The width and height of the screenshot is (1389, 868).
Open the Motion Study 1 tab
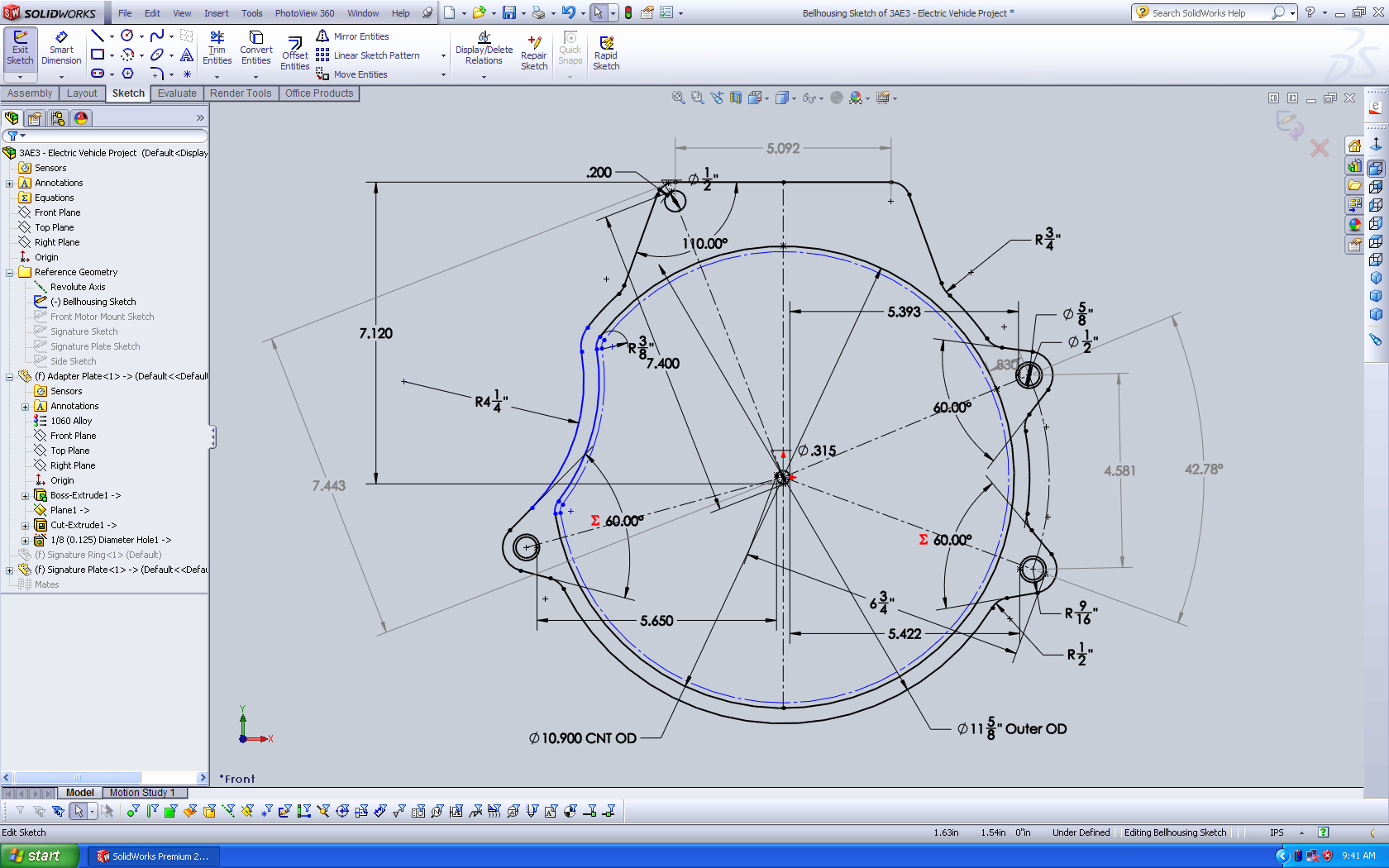(142, 793)
